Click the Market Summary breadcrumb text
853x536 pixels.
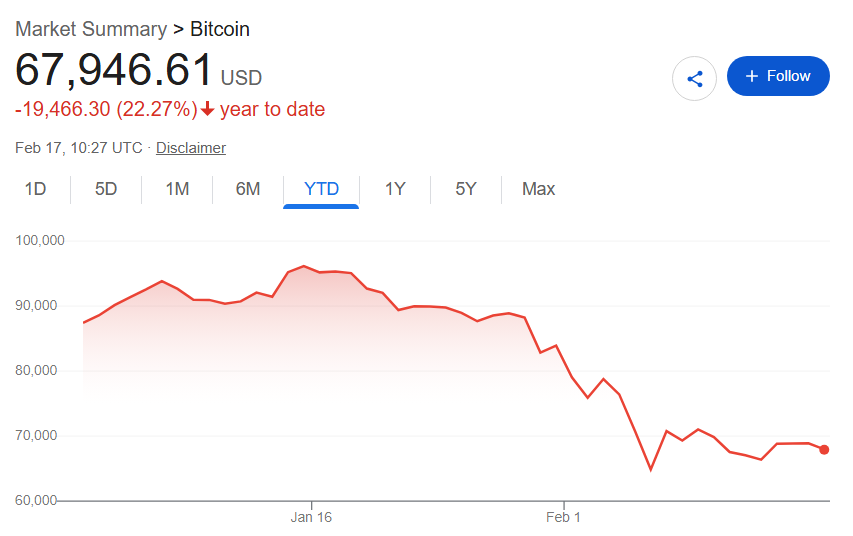tap(91, 29)
